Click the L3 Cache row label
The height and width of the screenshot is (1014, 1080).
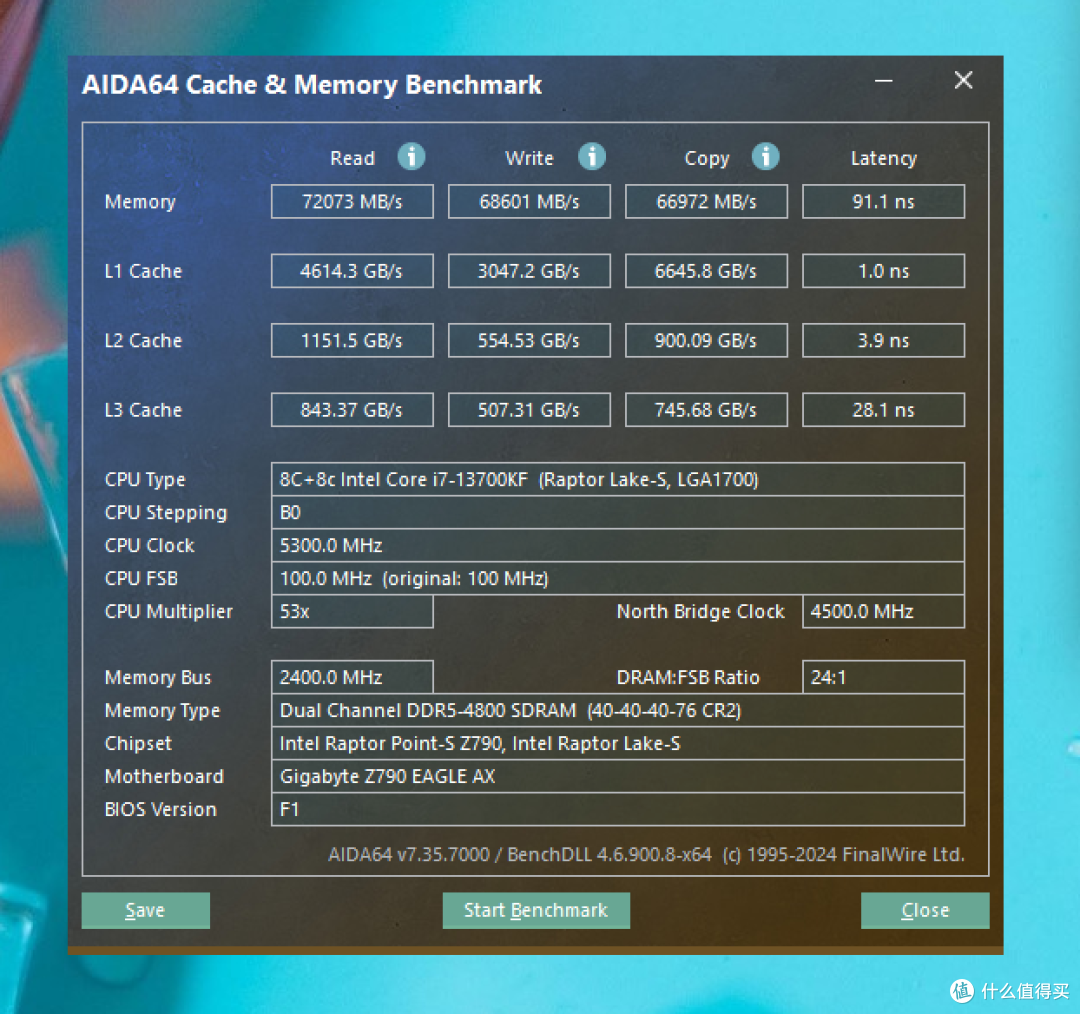coord(143,411)
